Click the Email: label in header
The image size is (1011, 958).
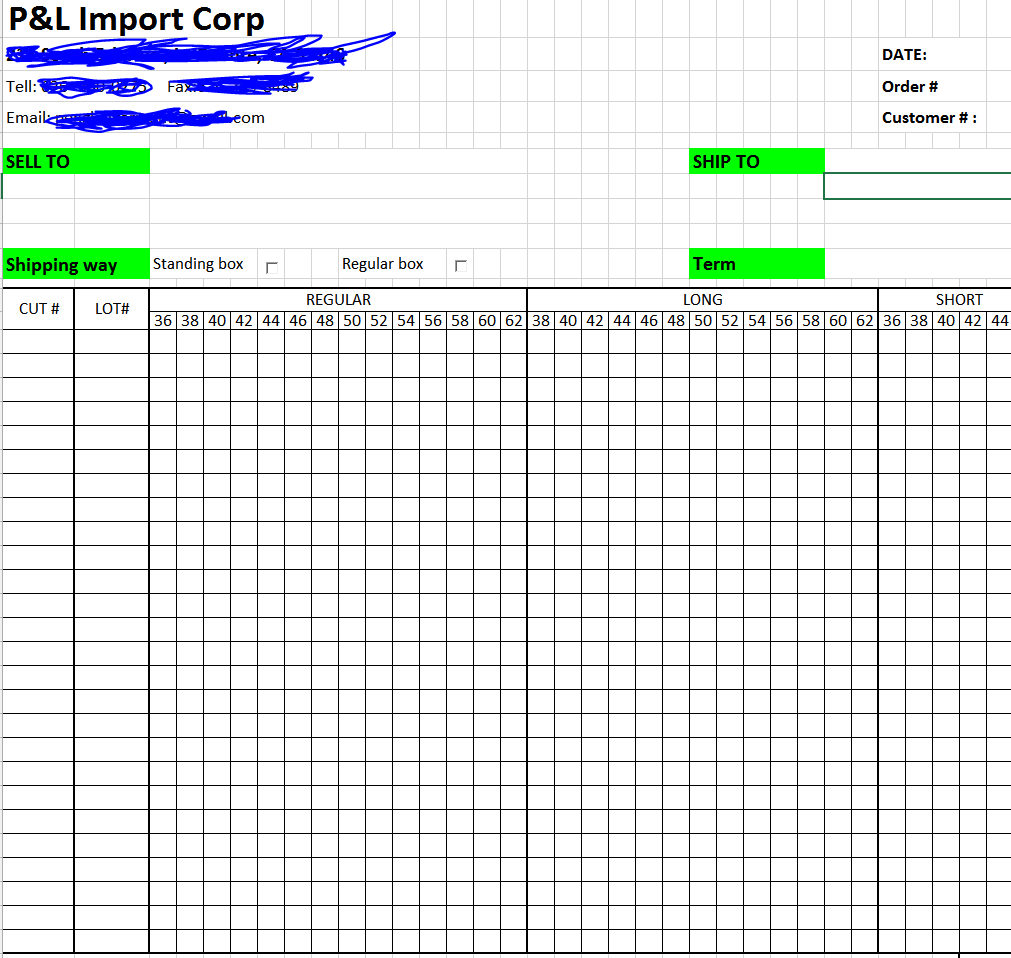pos(28,118)
